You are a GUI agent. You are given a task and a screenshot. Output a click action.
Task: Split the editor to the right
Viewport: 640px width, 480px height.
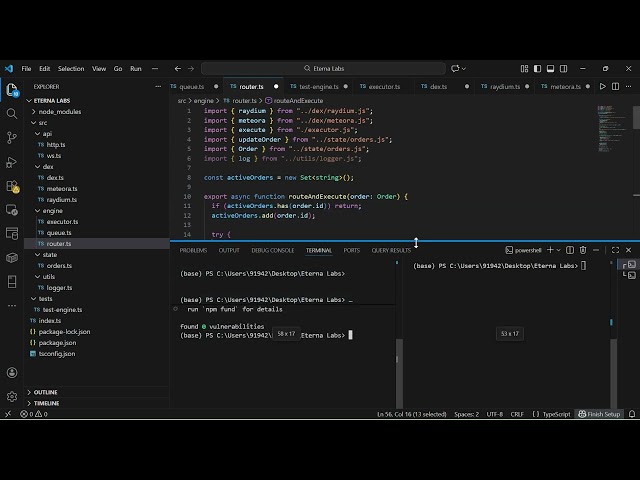[615, 86]
